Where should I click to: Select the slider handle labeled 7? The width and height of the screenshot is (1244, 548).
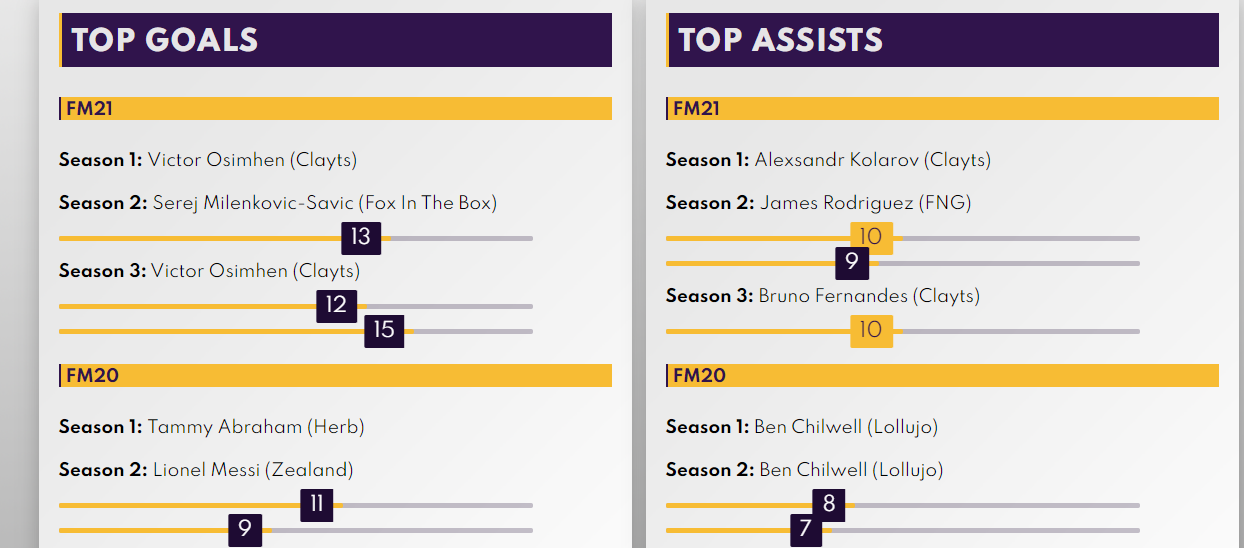[x=805, y=529]
